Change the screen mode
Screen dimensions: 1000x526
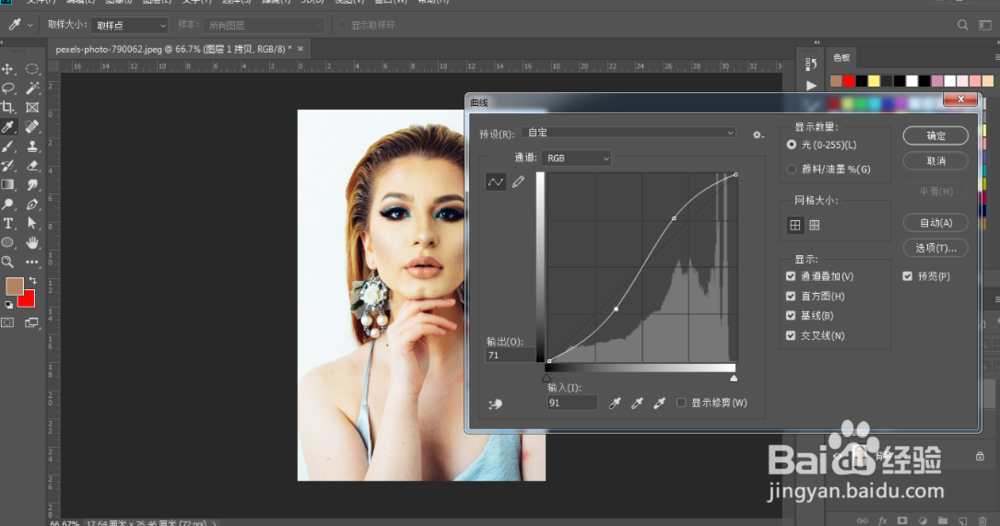tap(32, 323)
